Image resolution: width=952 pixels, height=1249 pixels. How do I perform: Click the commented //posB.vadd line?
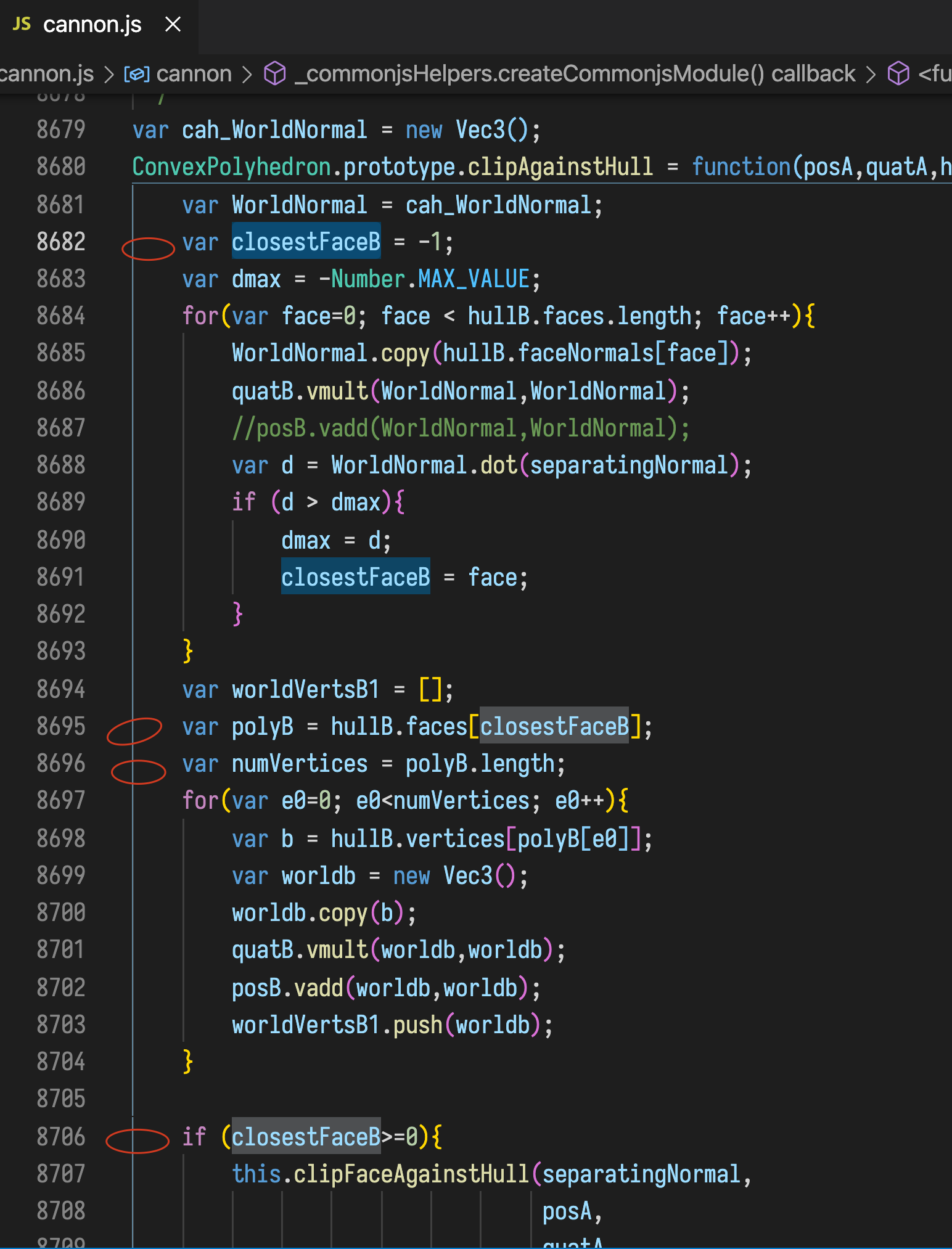click(461, 428)
